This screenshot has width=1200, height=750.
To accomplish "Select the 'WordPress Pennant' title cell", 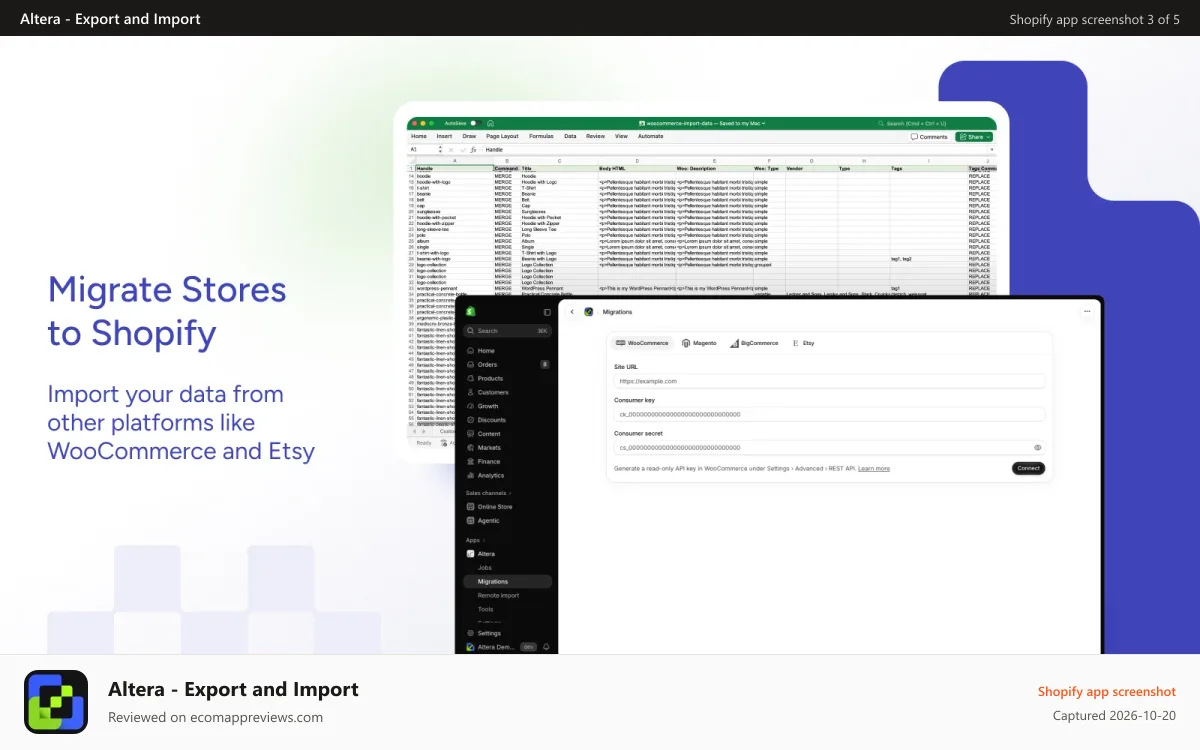I will 559,288.
